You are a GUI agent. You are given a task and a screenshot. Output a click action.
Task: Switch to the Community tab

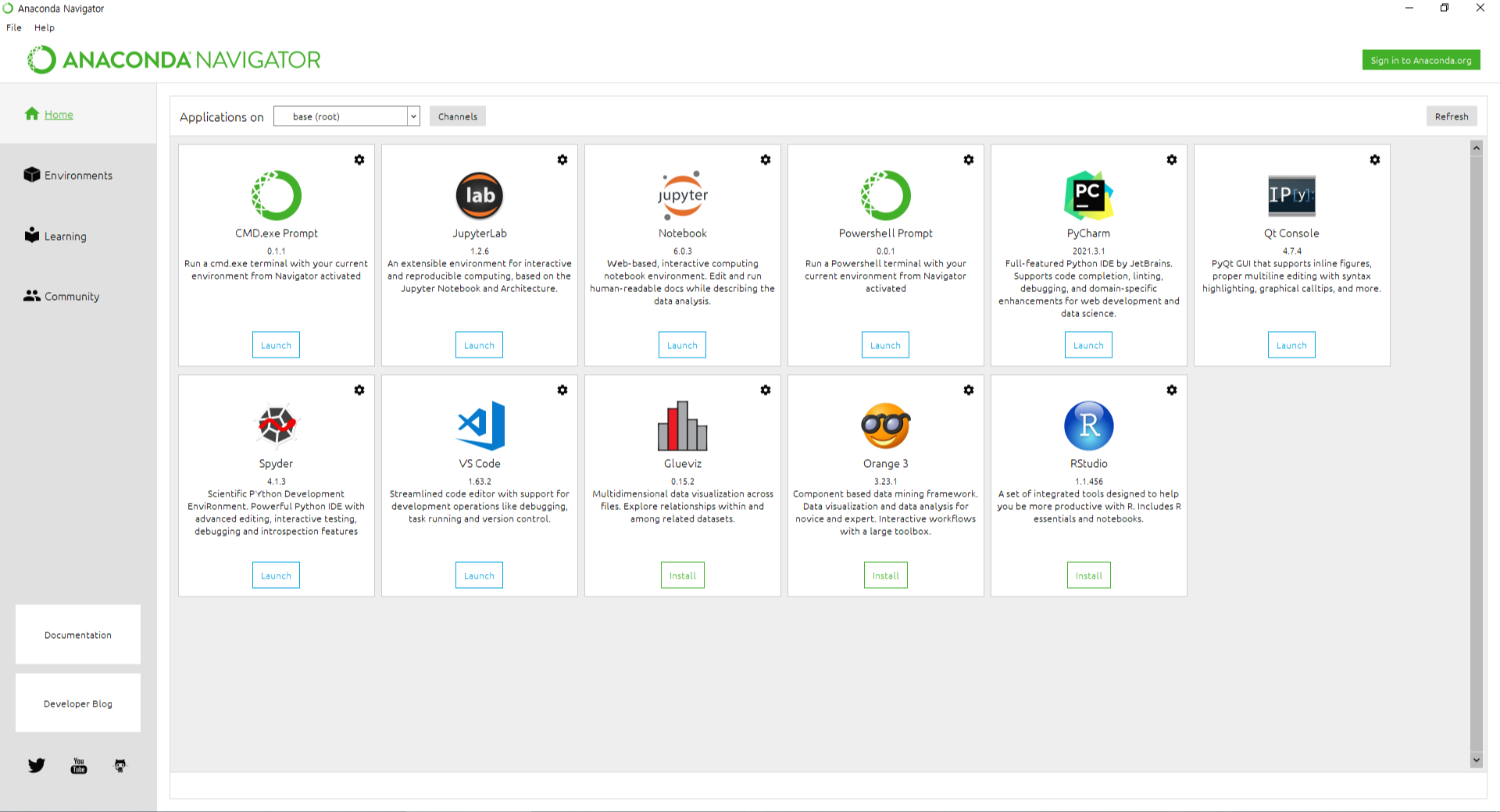pyautogui.click(x=62, y=296)
